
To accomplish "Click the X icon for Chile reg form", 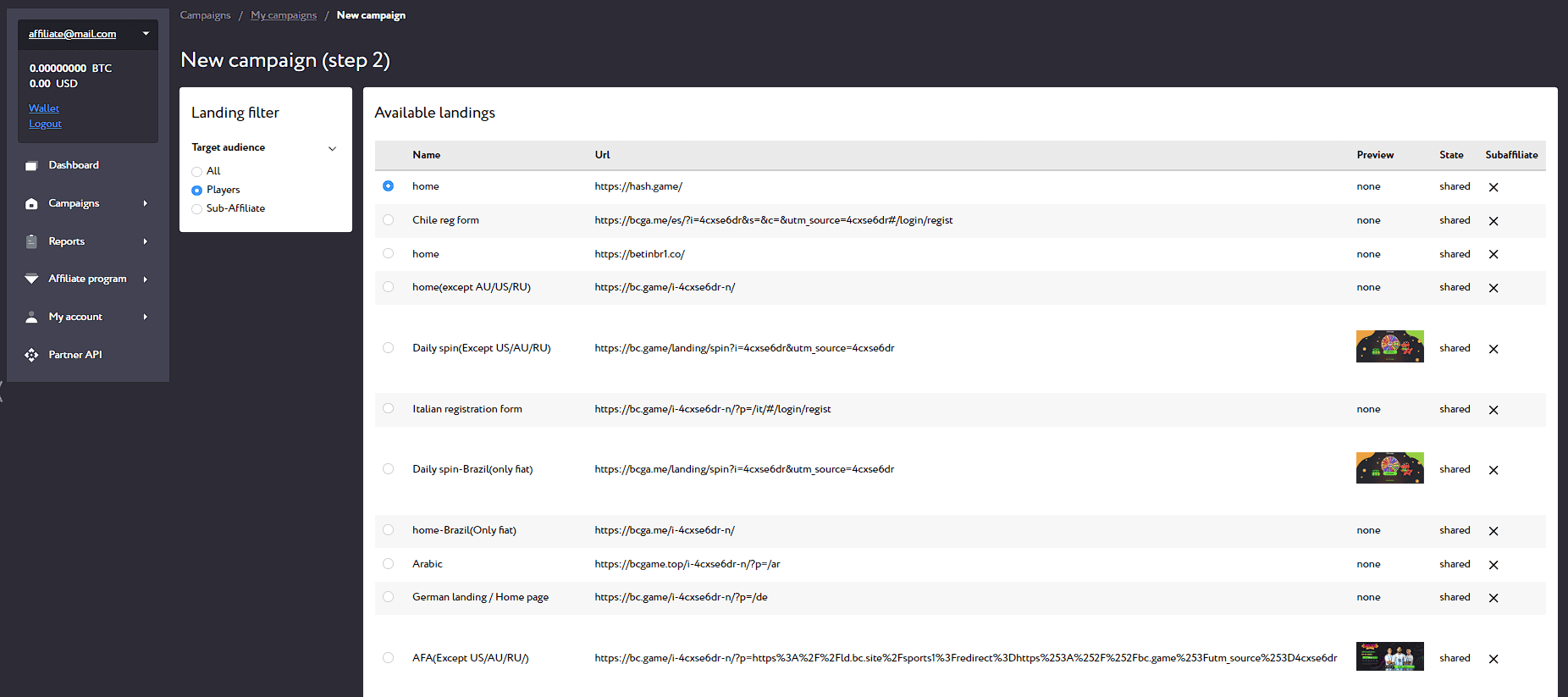I will (1493, 221).
